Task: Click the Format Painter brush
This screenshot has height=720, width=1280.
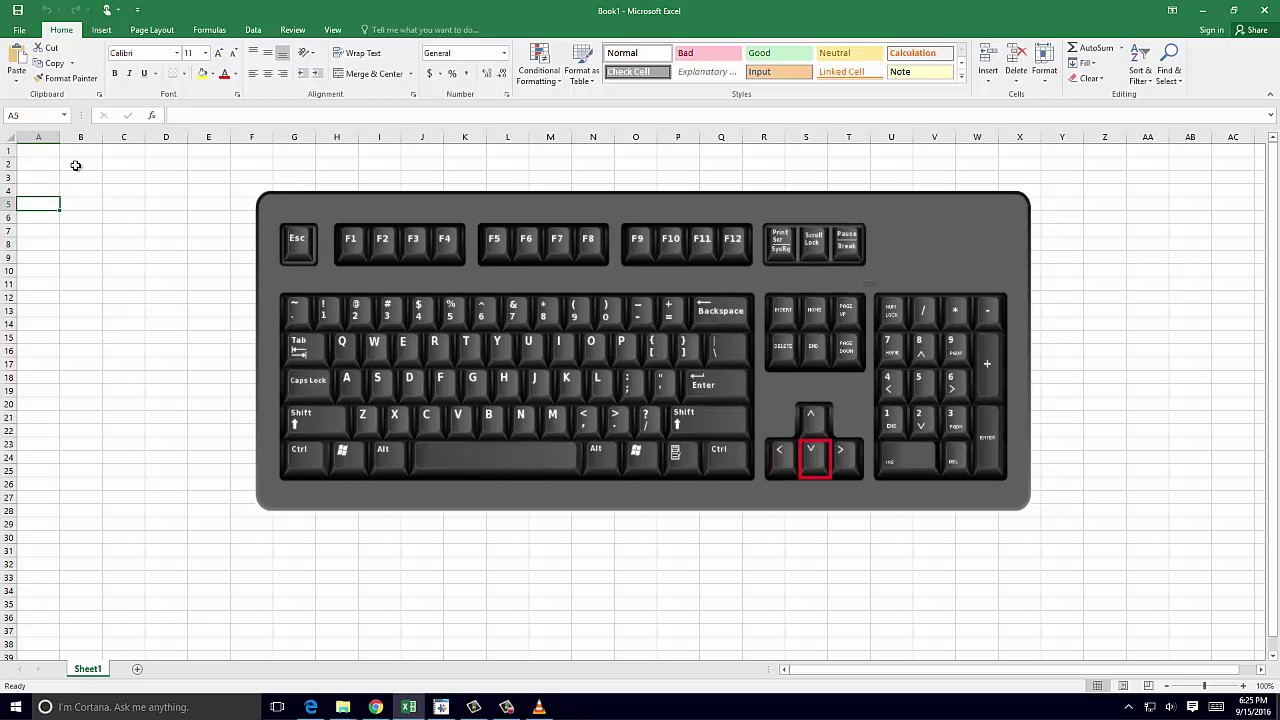Action: tap(65, 78)
